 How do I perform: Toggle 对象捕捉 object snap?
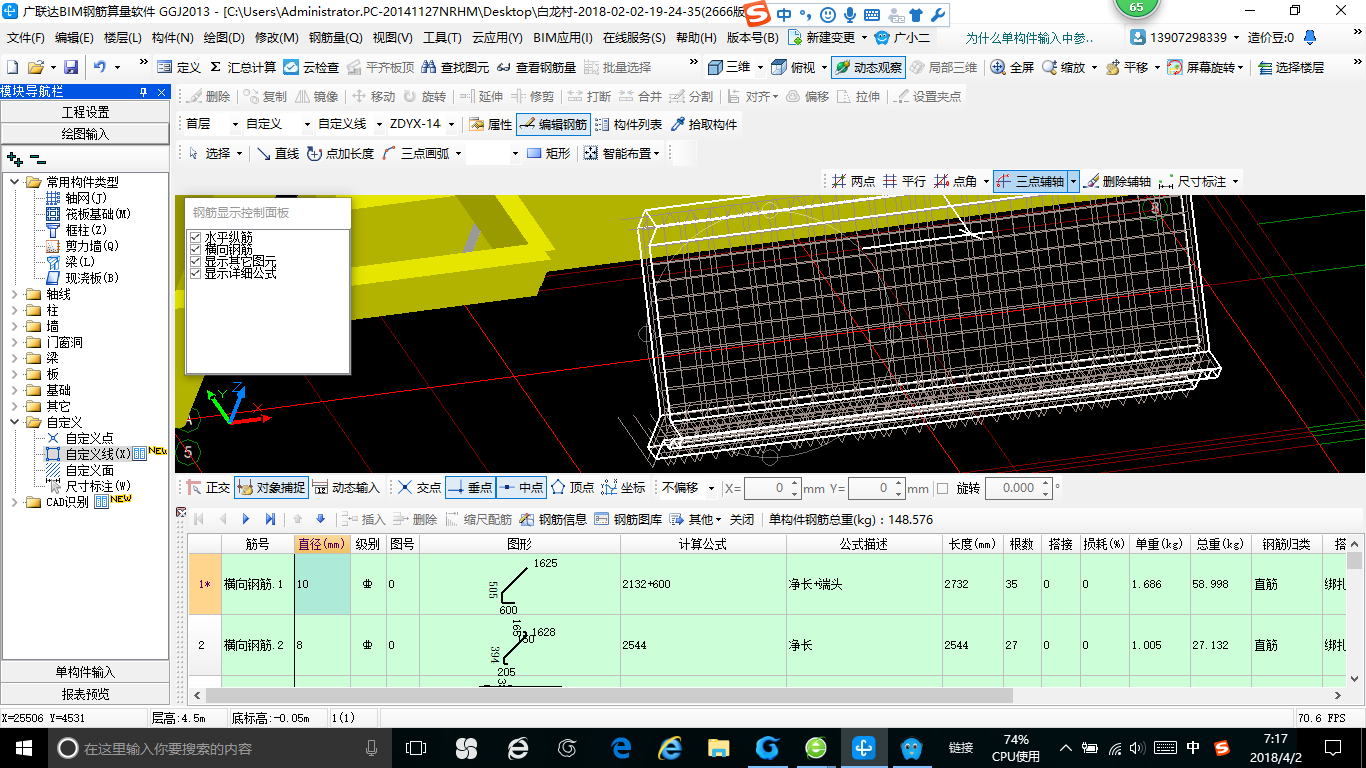coord(271,487)
